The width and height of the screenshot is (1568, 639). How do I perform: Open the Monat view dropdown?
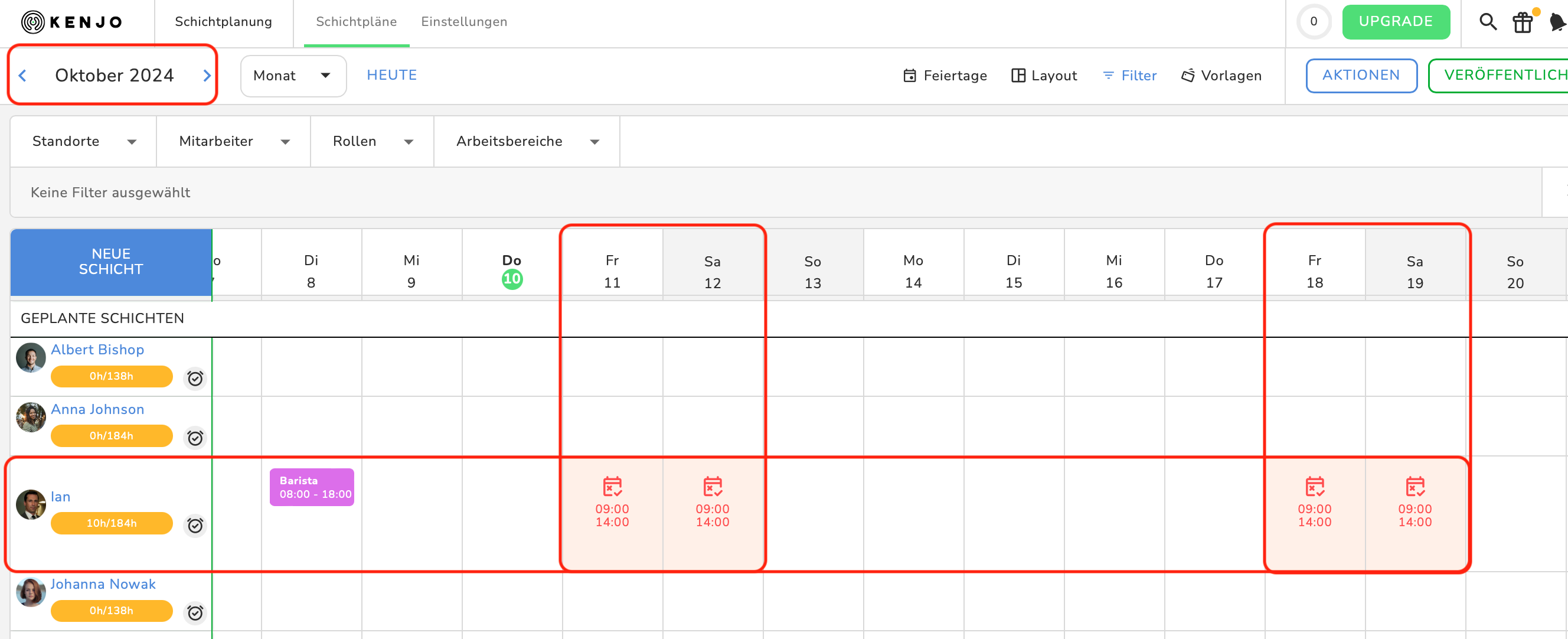(x=293, y=76)
